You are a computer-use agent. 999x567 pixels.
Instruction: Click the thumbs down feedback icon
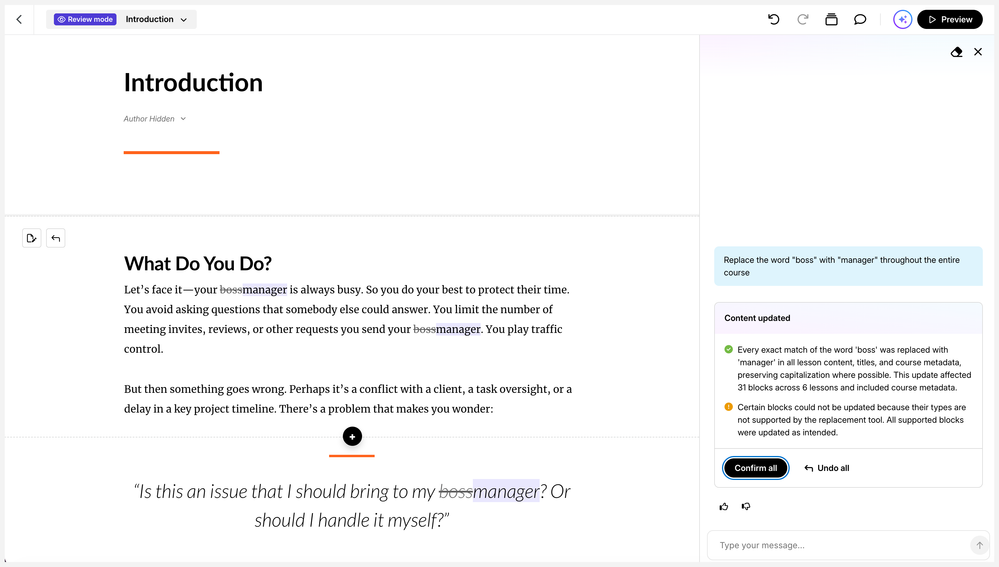pyautogui.click(x=746, y=506)
